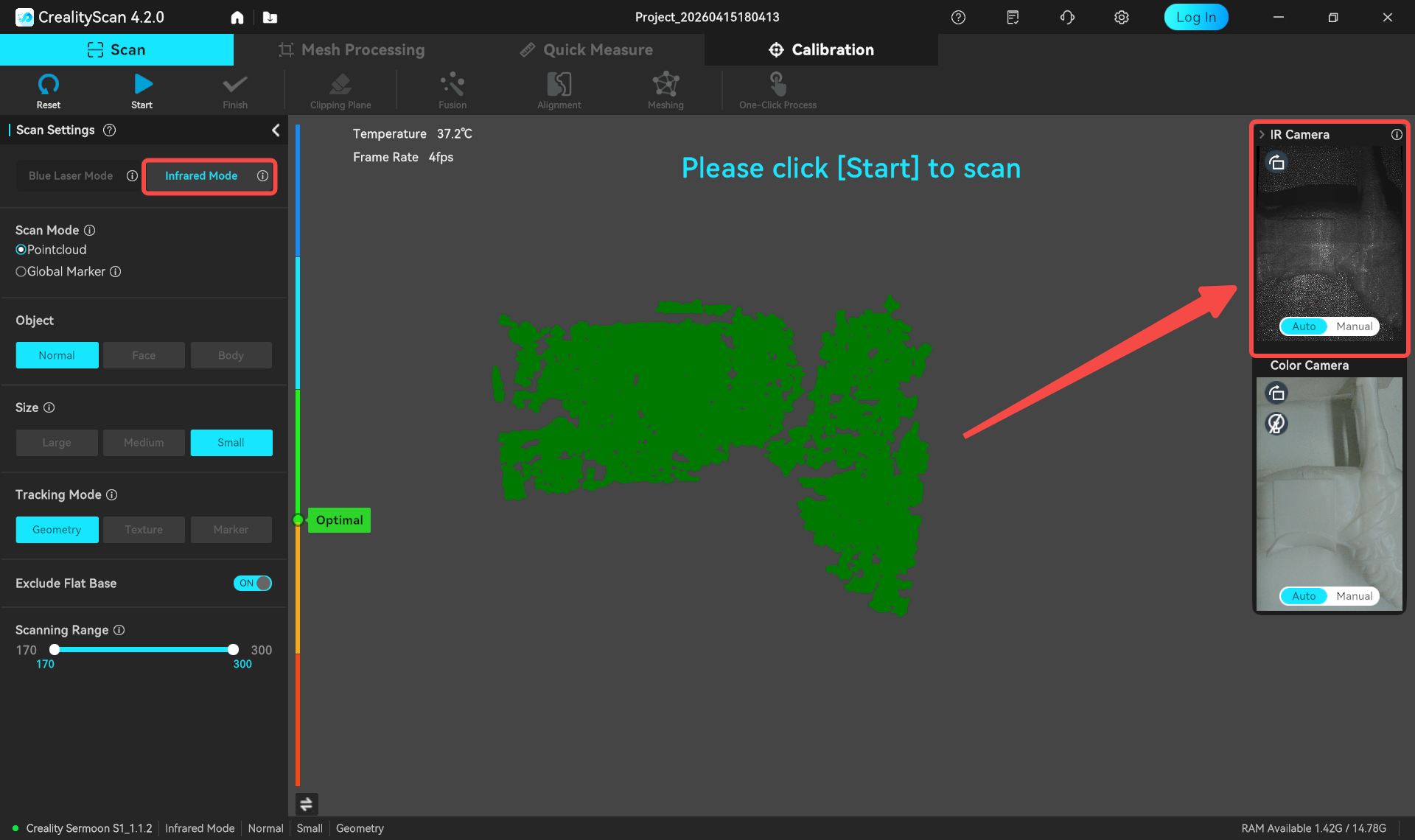Click the Scanning Range right slider handle
The height and width of the screenshot is (840, 1415).
233,649
